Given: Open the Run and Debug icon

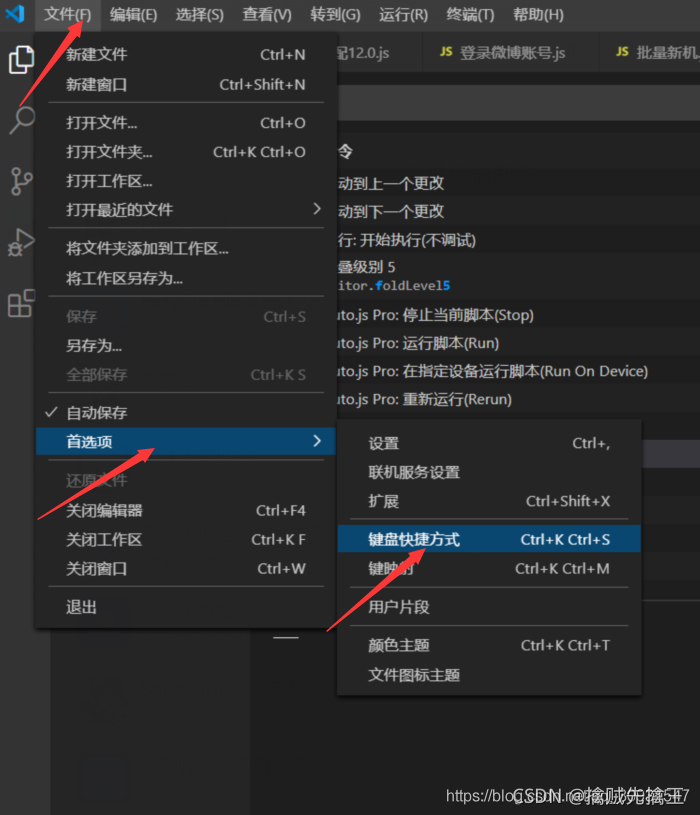Looking at the screenshot, I should coord(21,243).
